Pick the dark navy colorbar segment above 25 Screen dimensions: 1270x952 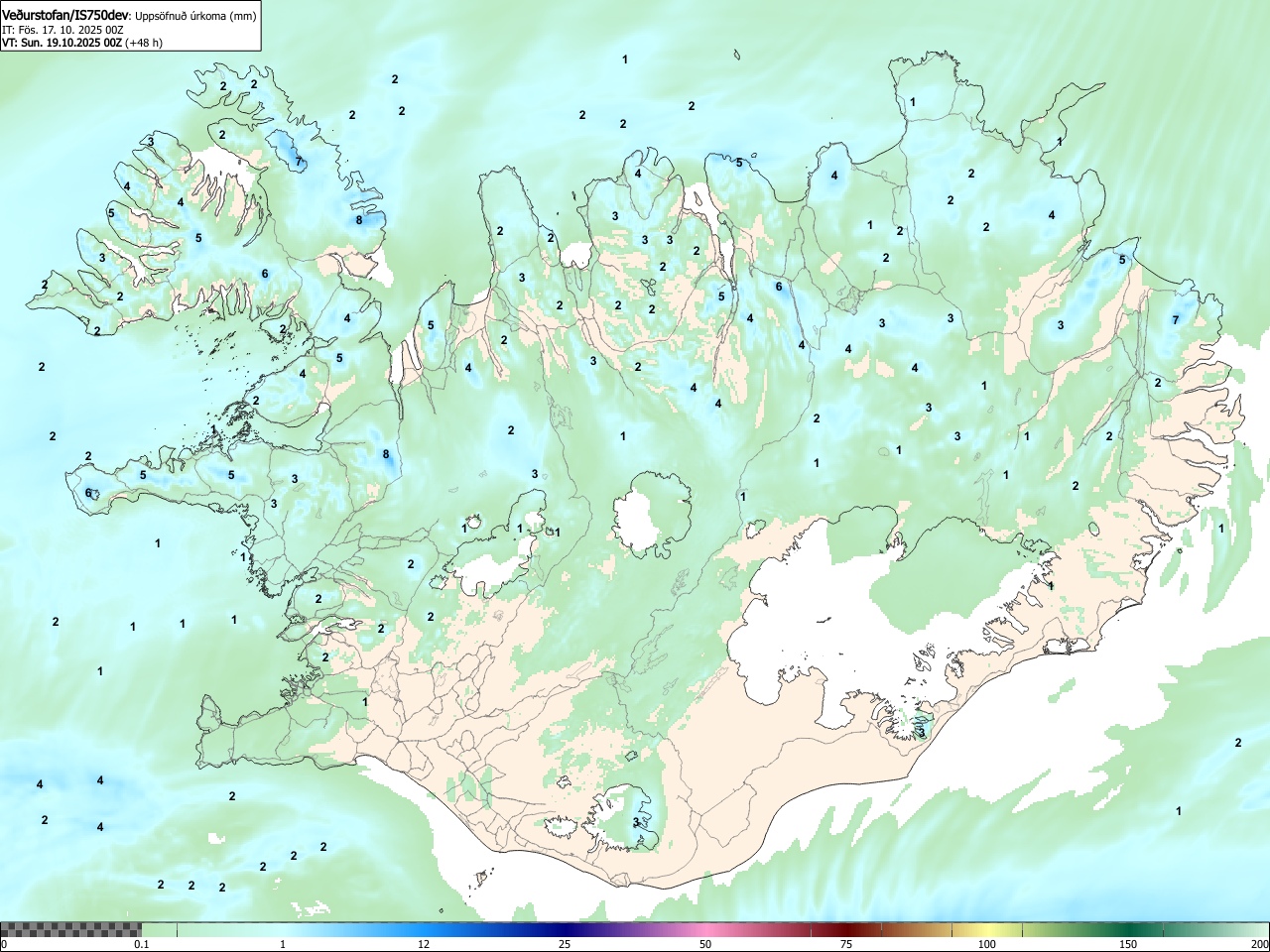click(x=564, y=929)
